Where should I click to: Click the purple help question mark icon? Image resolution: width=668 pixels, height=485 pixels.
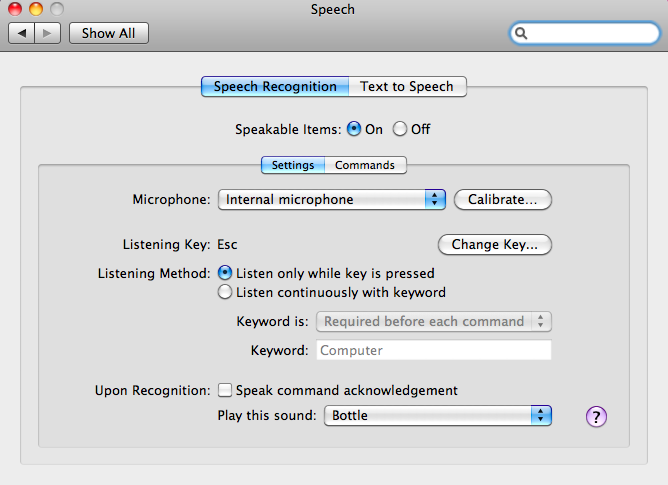(597, 417)
